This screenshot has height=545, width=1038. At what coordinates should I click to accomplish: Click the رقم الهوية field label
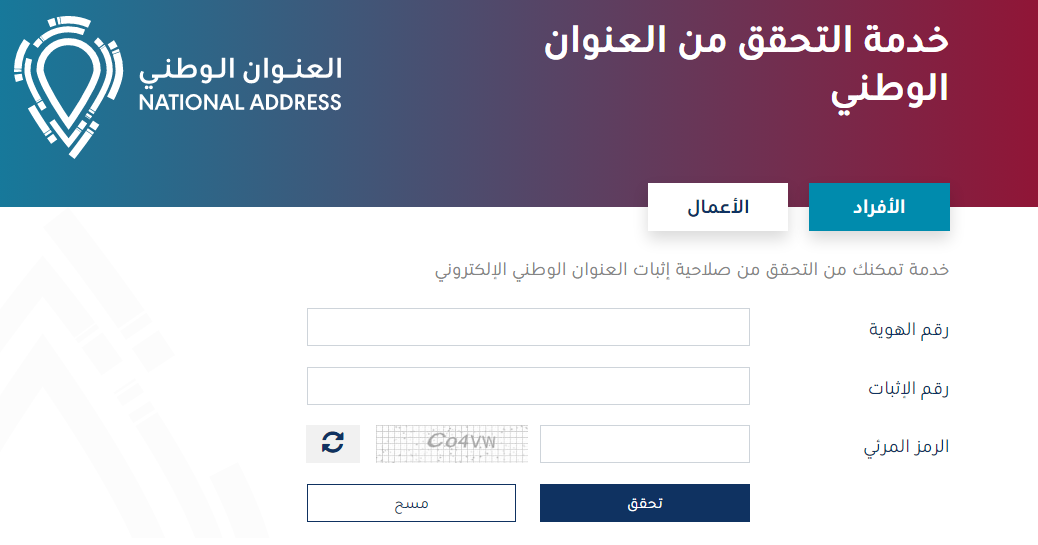[x=908, y=329]
